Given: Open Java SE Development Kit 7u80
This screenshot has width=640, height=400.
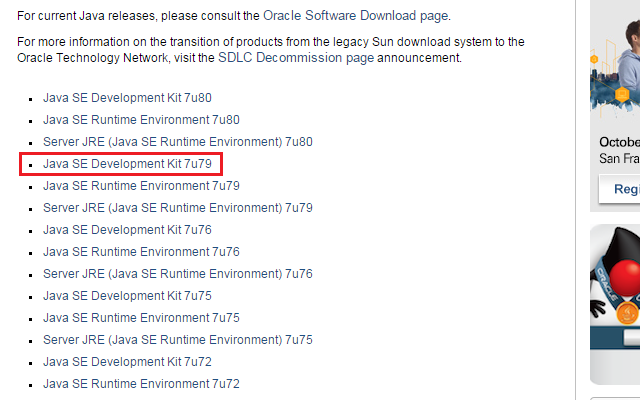Looking at the screenshot, I should point(127,98).
